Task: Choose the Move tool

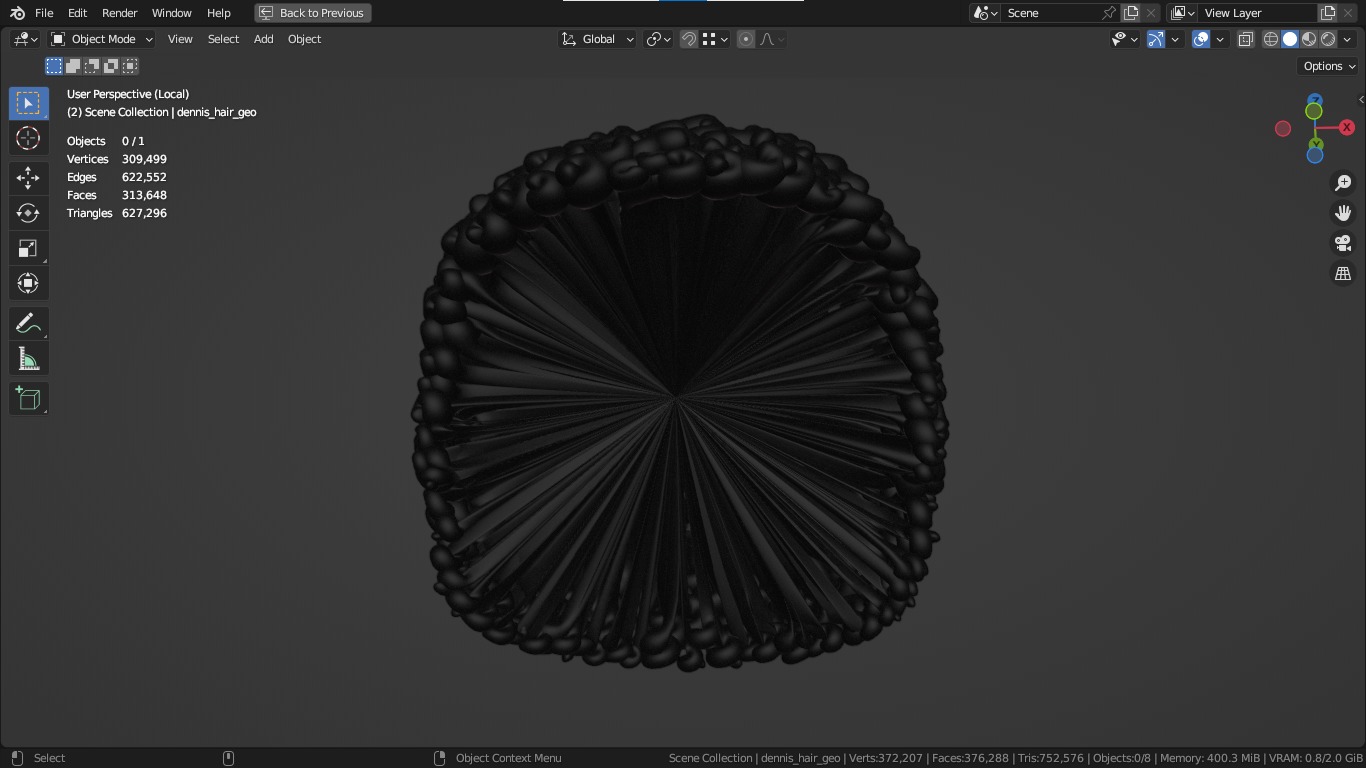Action: (28, 178)
